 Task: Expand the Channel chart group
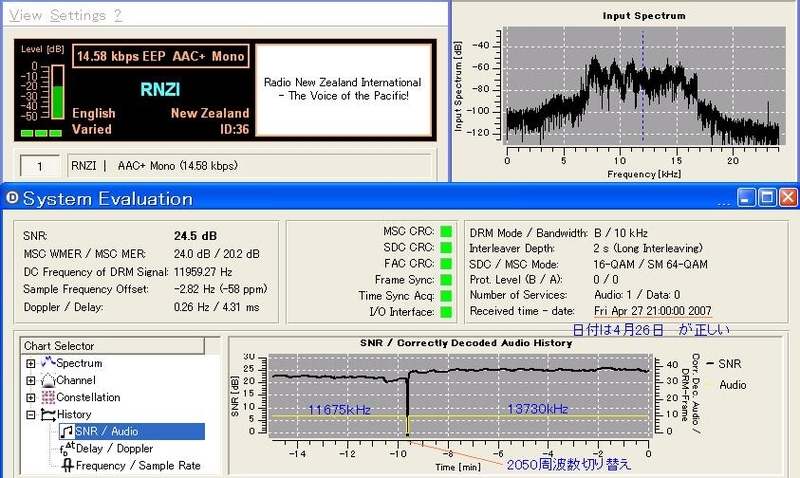[x=31, y=381]
